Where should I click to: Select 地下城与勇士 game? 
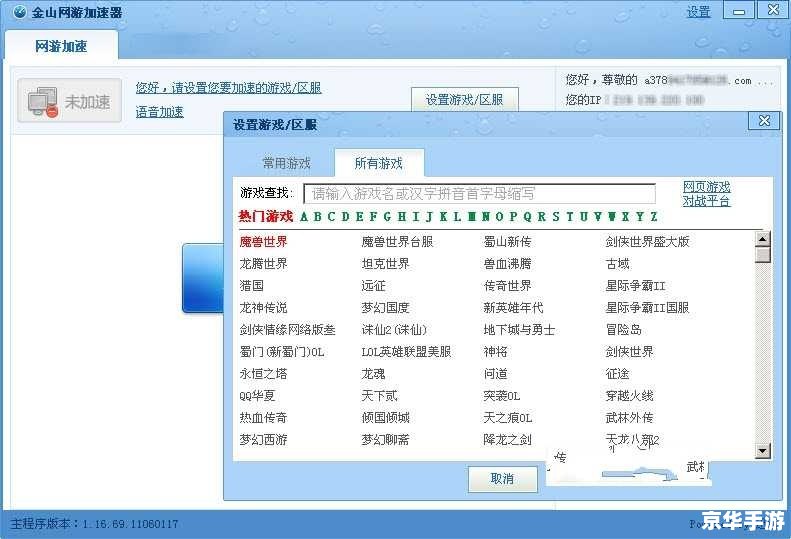519,330
